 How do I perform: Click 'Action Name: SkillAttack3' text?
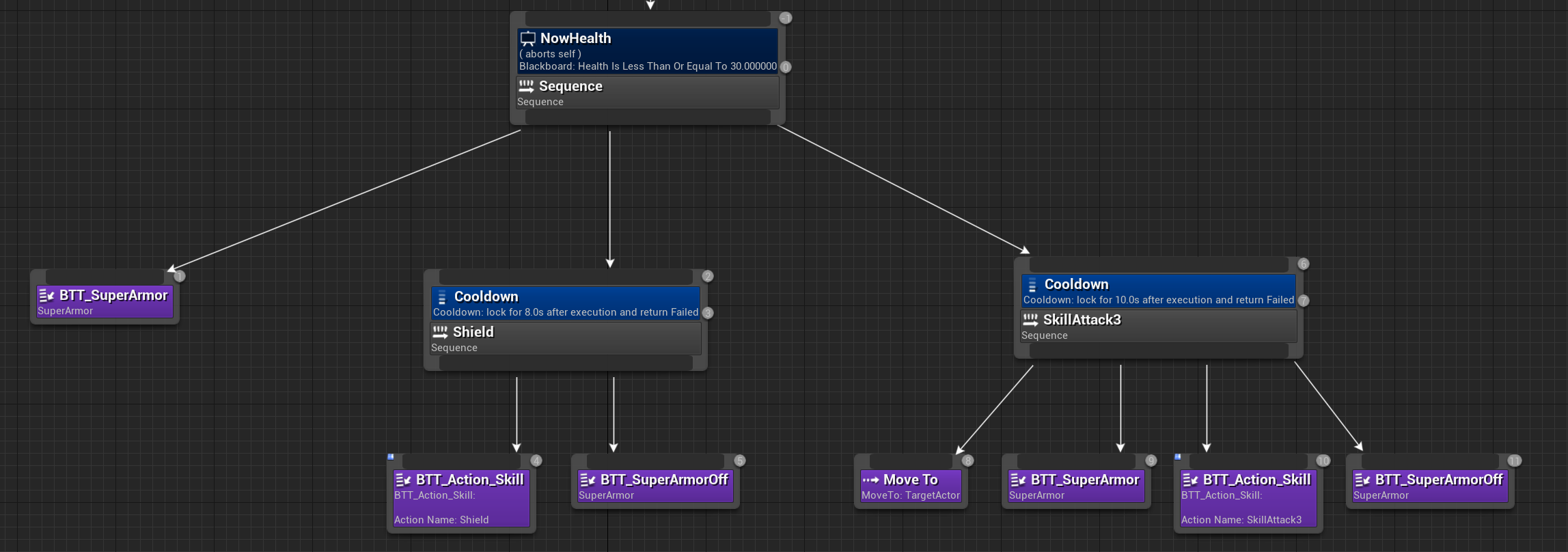(x=1241, y=520)
